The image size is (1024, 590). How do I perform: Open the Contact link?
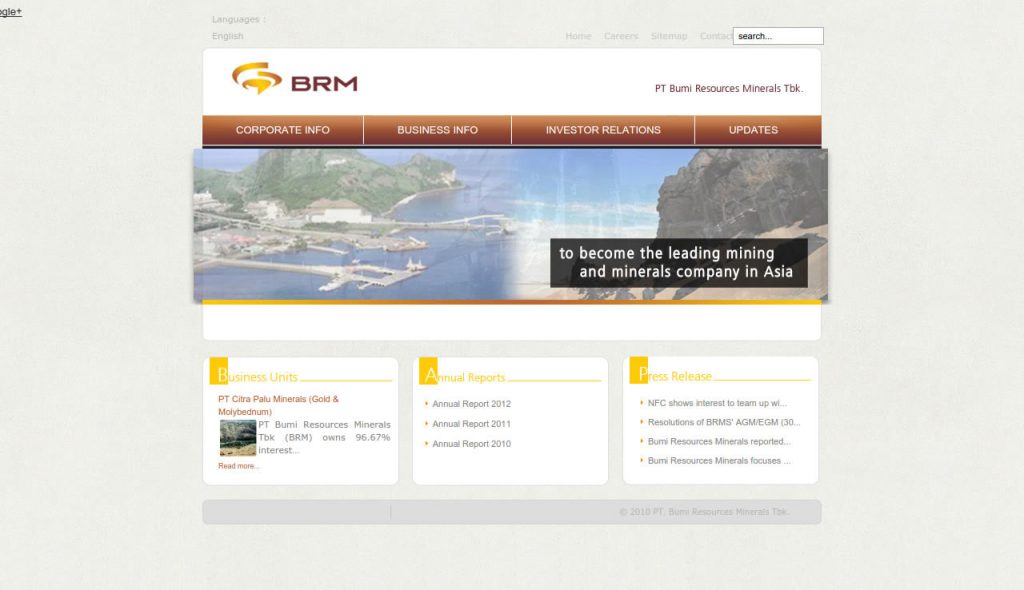[x=716, y=36]
